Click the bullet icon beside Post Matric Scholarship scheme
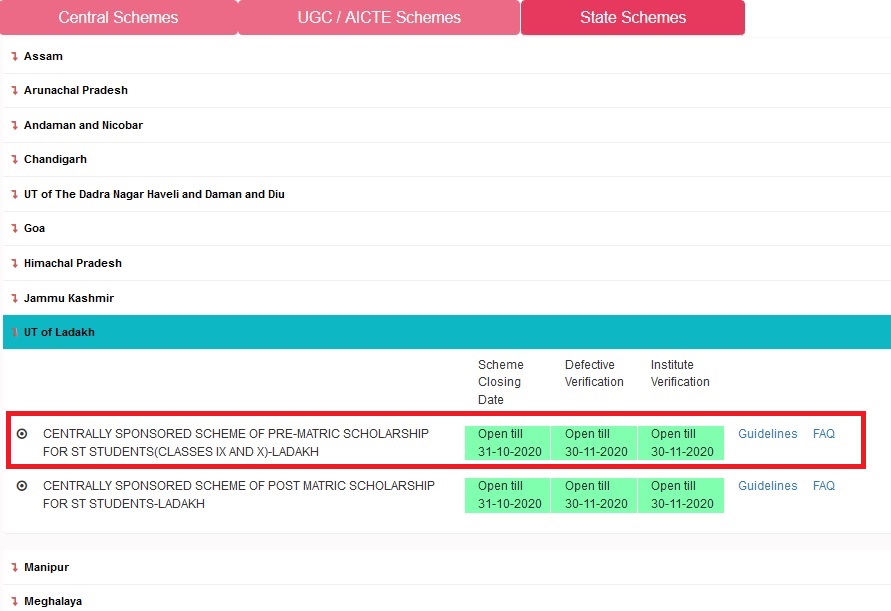891x611 pixels. pyautogui.click(x=22, y=486)
